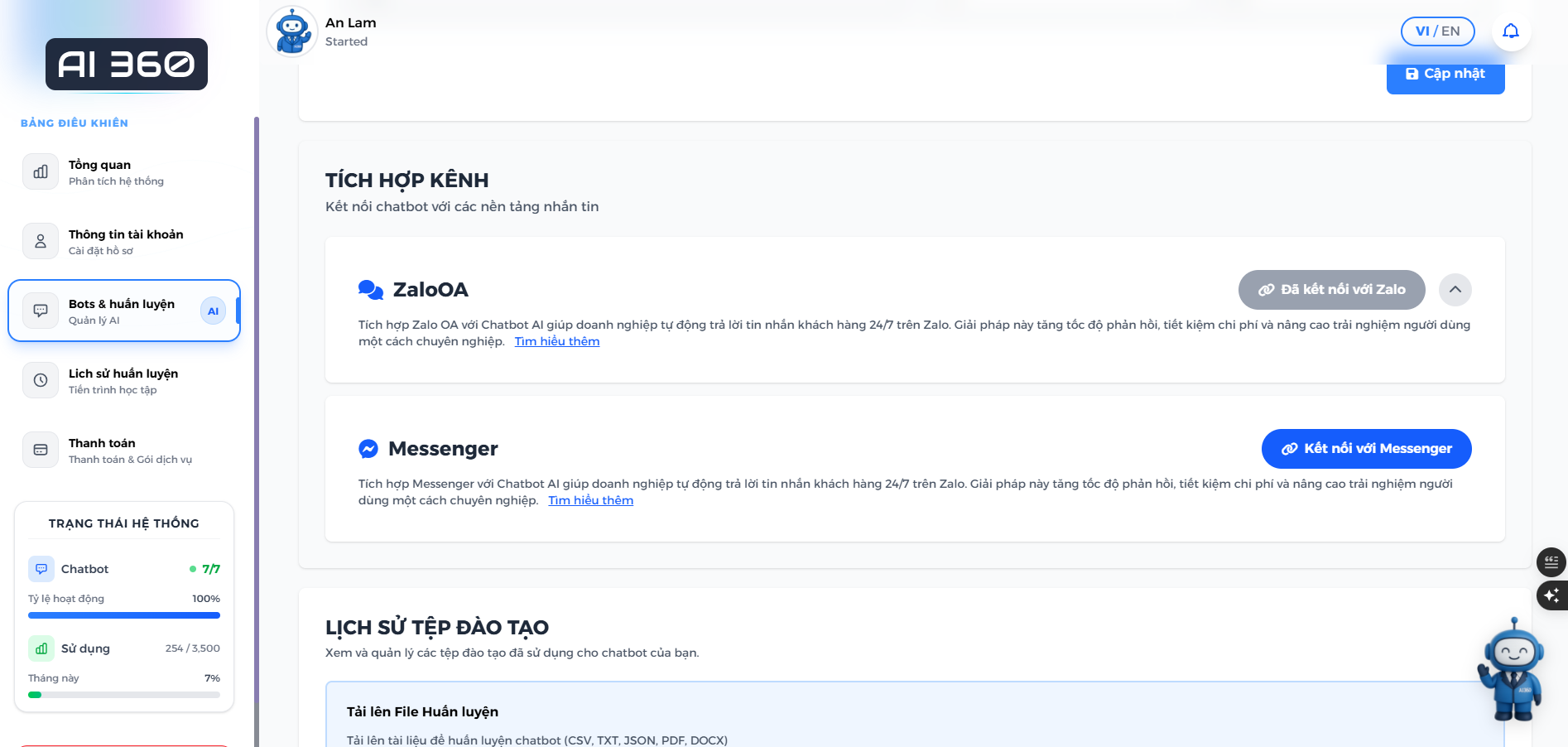The image size is (1568, 747).
Task: Click the profile icon beside Thông tin tài khoản
Action: coord(40,241)
